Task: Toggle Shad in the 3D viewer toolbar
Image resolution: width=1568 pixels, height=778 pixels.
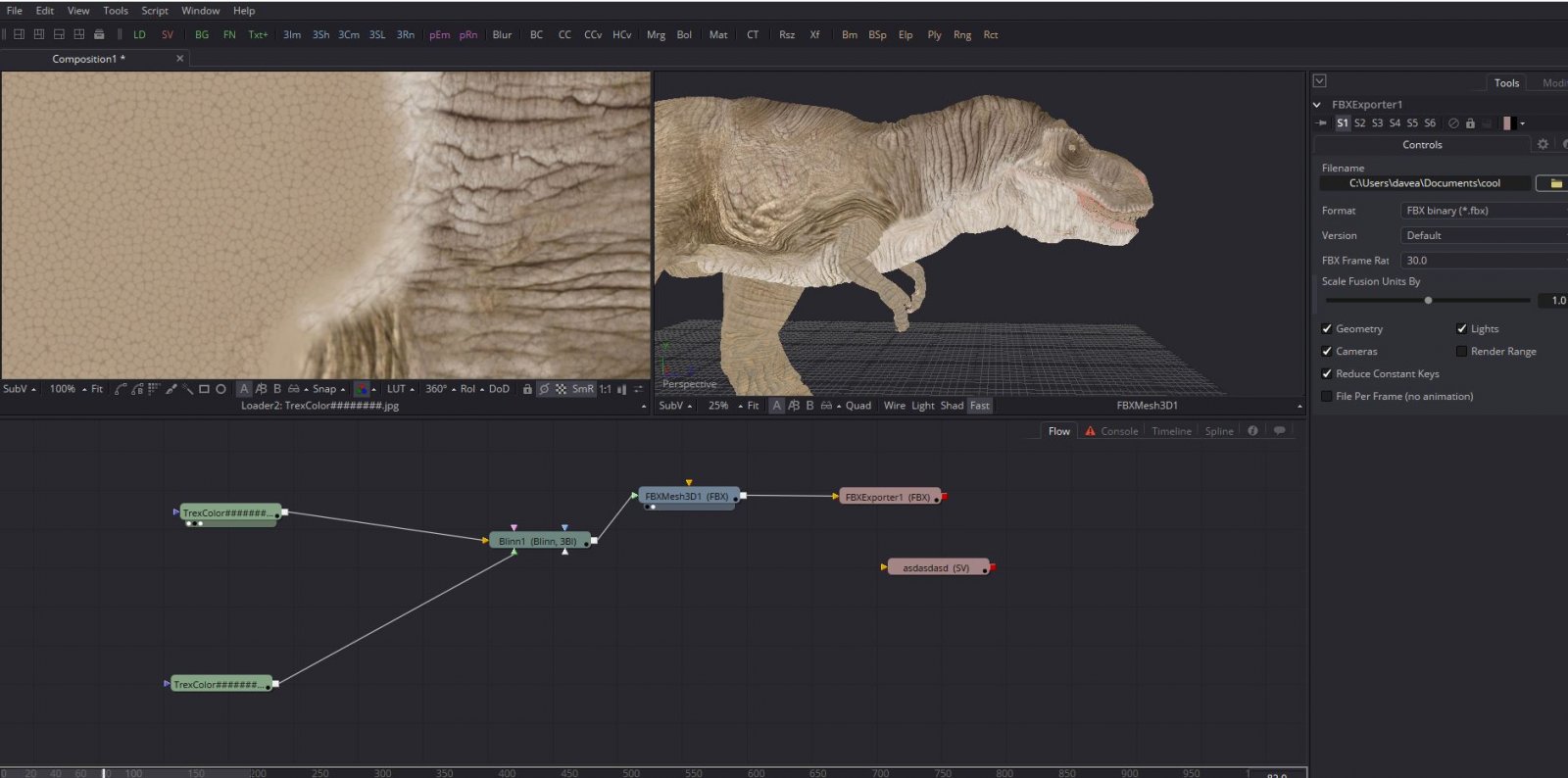Action: tap(953, 406)
